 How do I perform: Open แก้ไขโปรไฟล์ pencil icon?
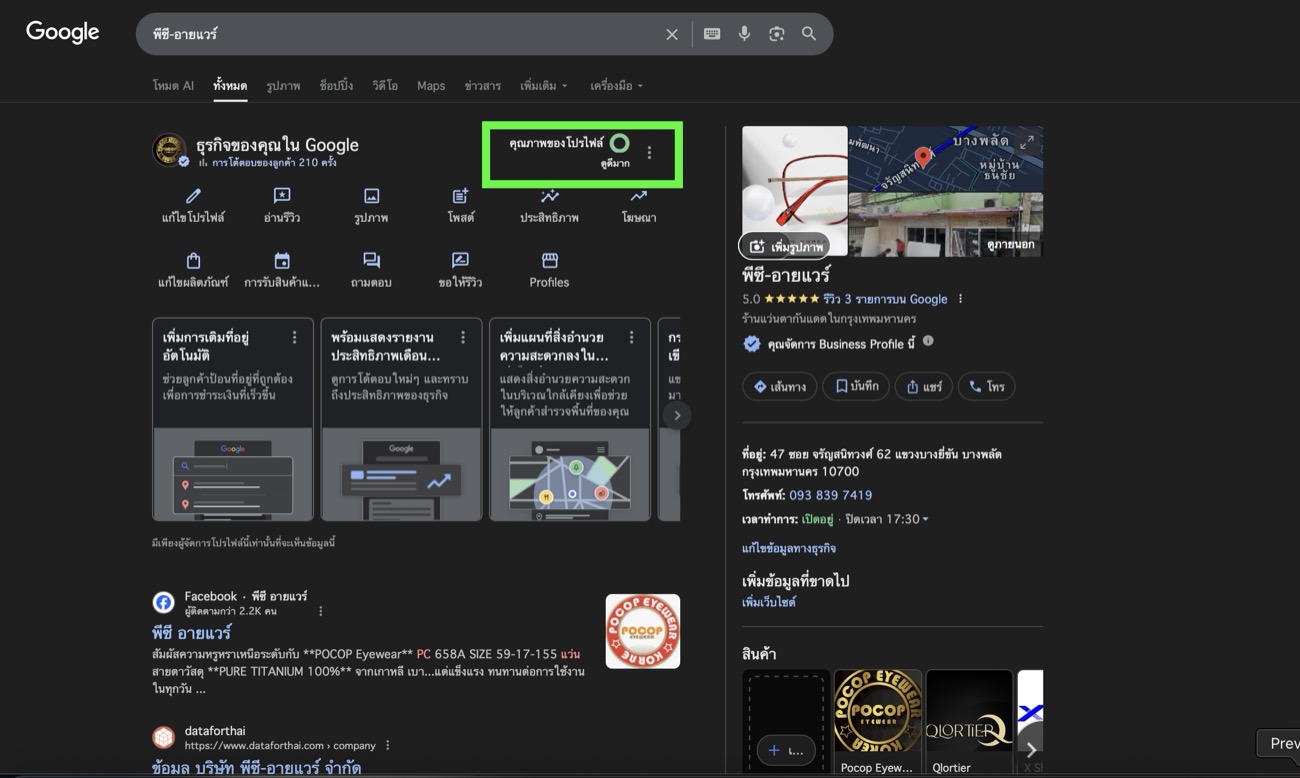click(x=194, y=196)
